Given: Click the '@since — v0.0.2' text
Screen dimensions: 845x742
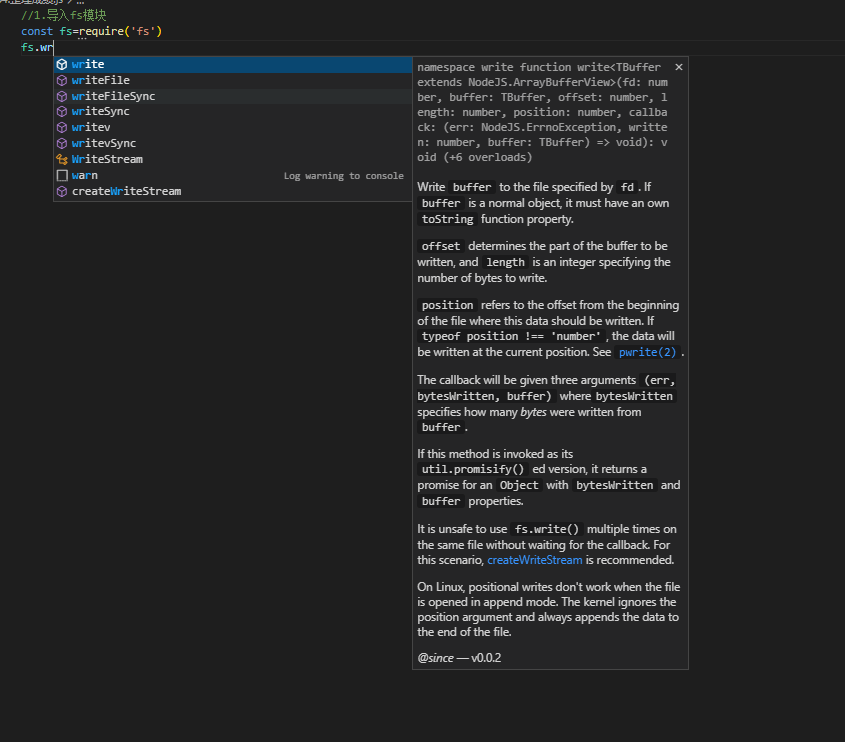Looking at the screenshot, I should [x=459, y=658].
